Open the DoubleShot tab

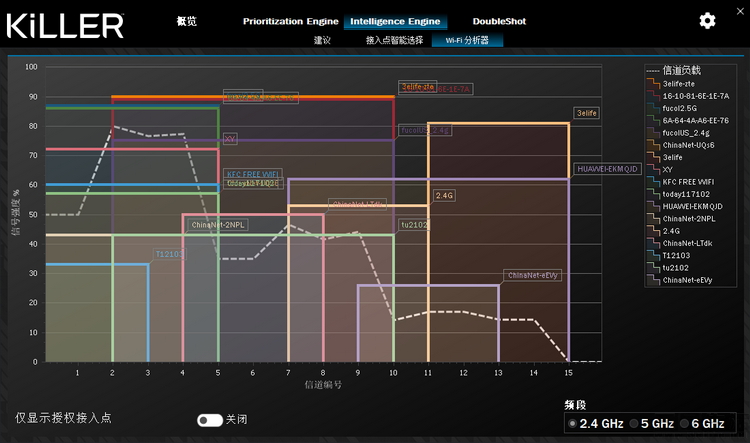499,21
